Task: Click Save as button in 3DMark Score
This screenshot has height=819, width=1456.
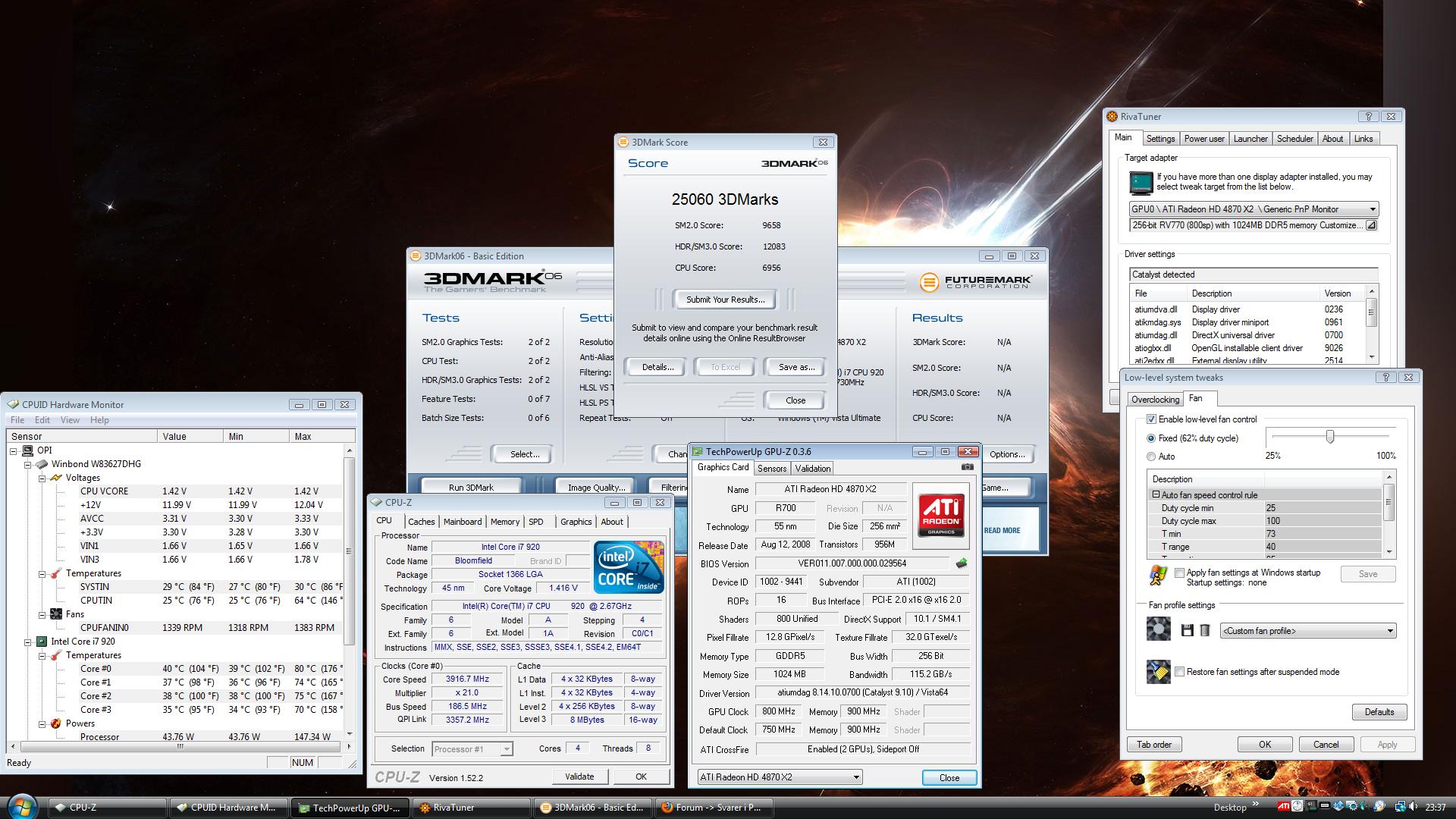Action: (796, 367)
